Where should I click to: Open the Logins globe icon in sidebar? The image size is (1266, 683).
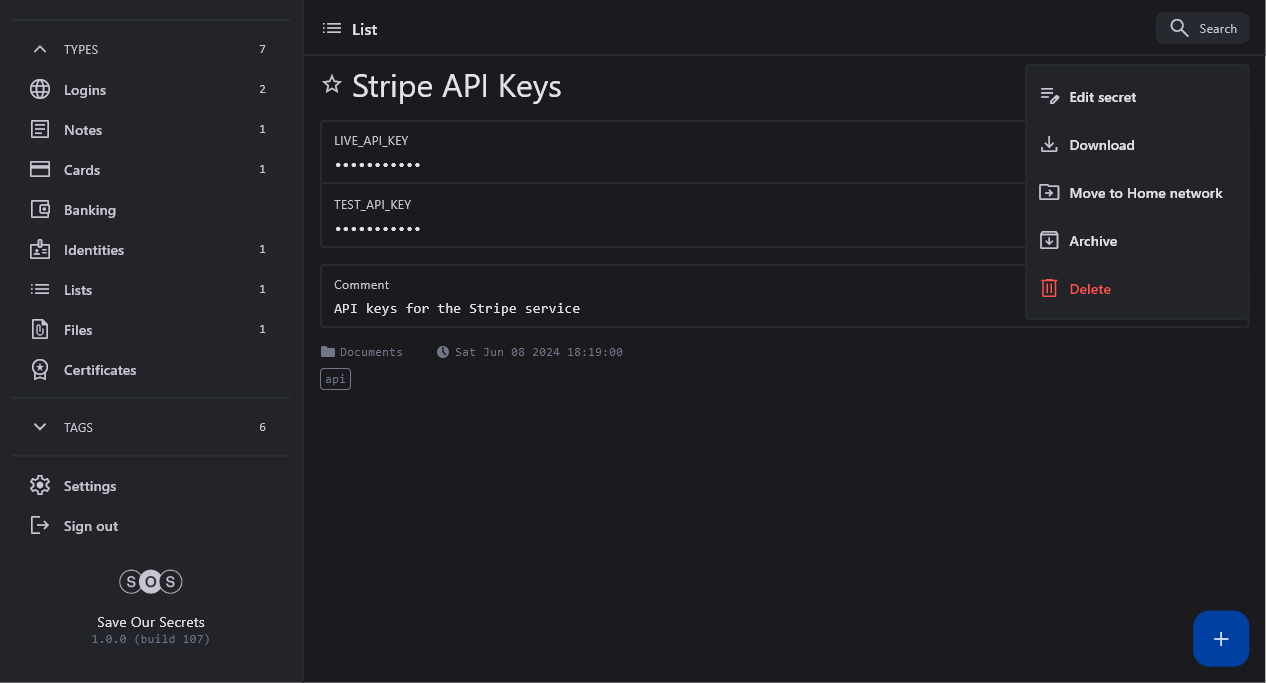click(x=40, y=90)
